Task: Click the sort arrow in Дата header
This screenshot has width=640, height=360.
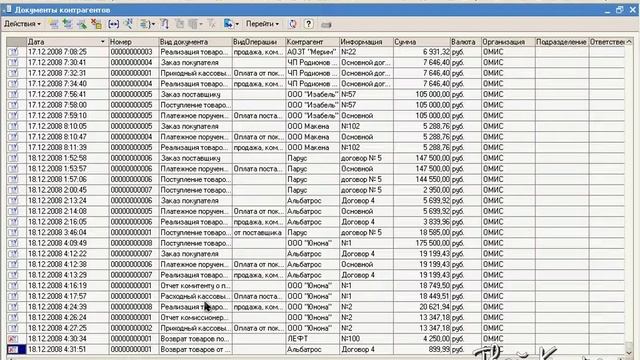Action: tap(102, 42)
